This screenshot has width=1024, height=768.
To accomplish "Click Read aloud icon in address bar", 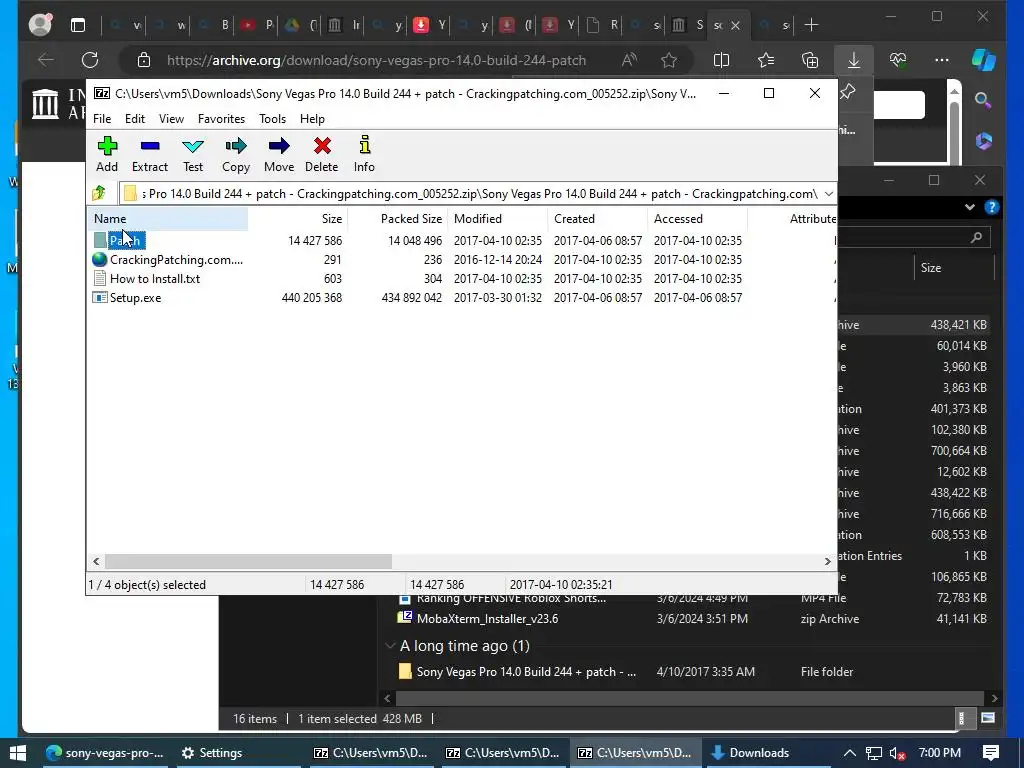I will pos(629,60).
